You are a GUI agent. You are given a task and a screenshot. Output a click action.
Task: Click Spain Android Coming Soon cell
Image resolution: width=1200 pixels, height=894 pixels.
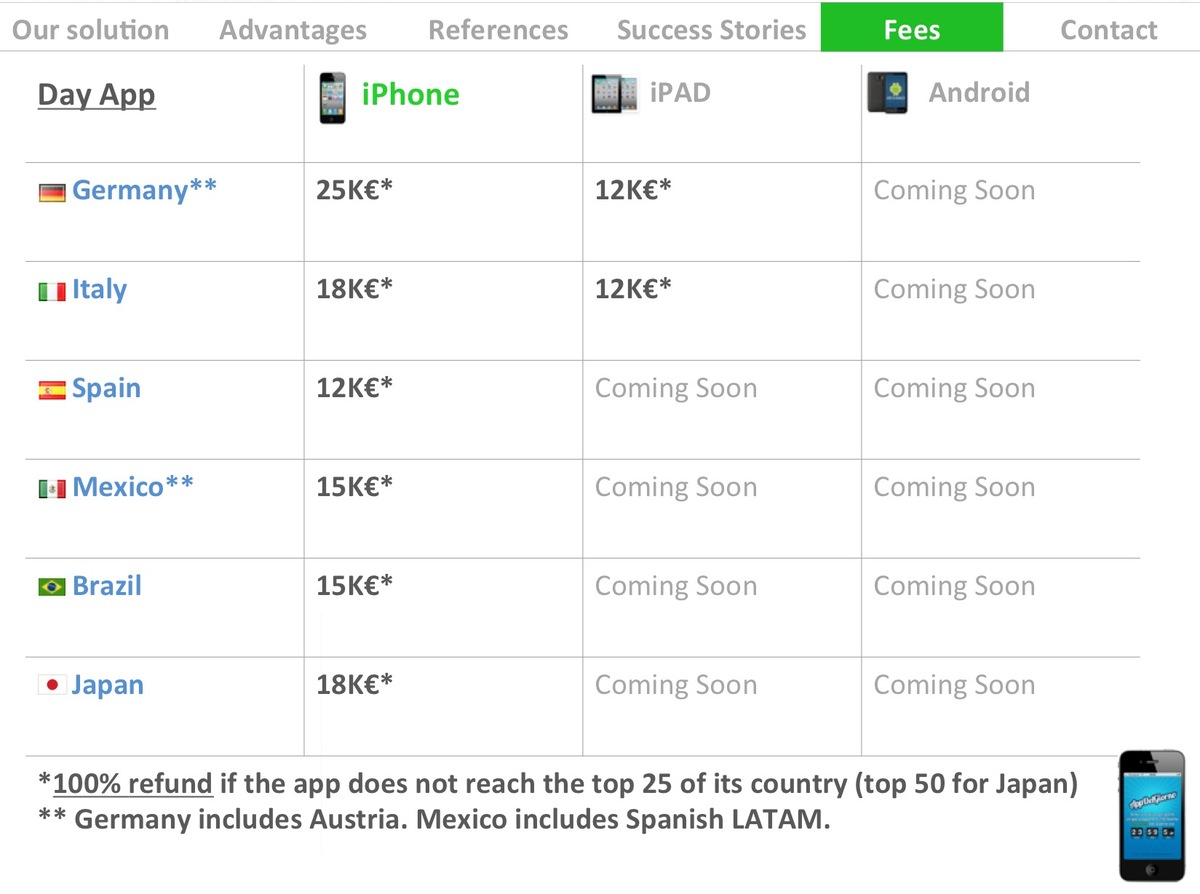coord(954,388)
